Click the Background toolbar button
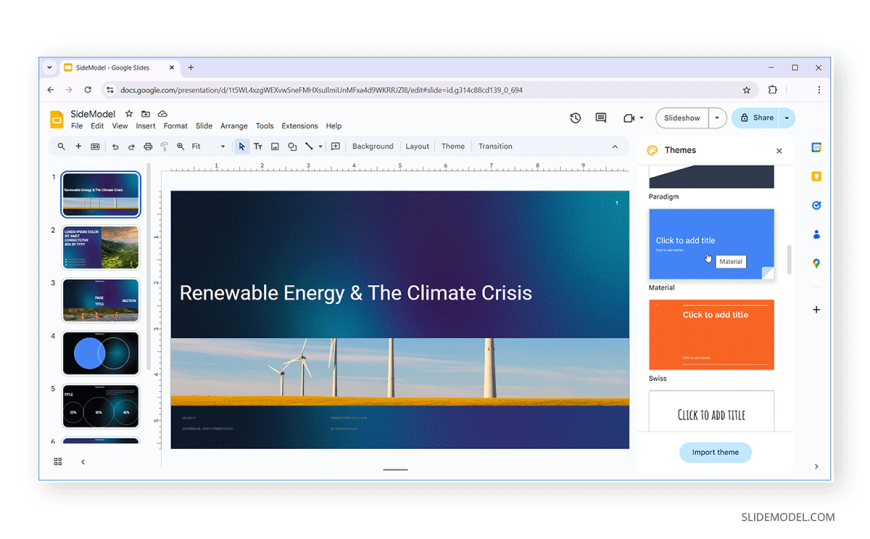The height and width of the screenshot is (539, 870). 372,147
